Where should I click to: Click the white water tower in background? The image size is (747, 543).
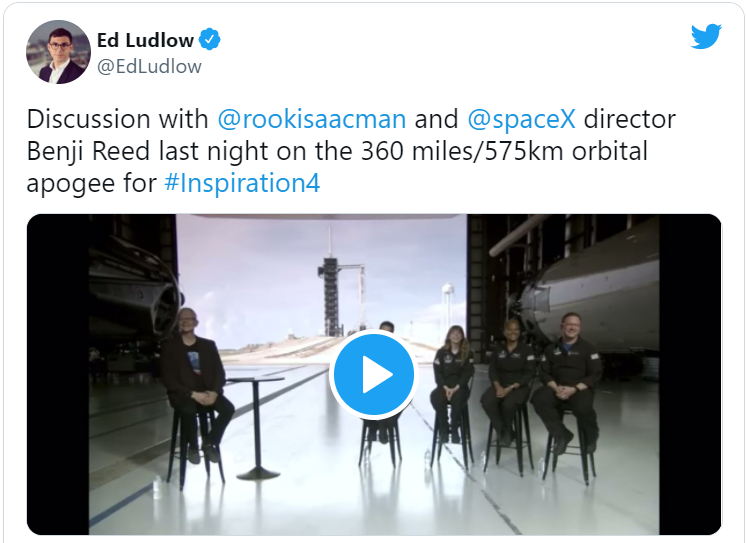point(448,305)
